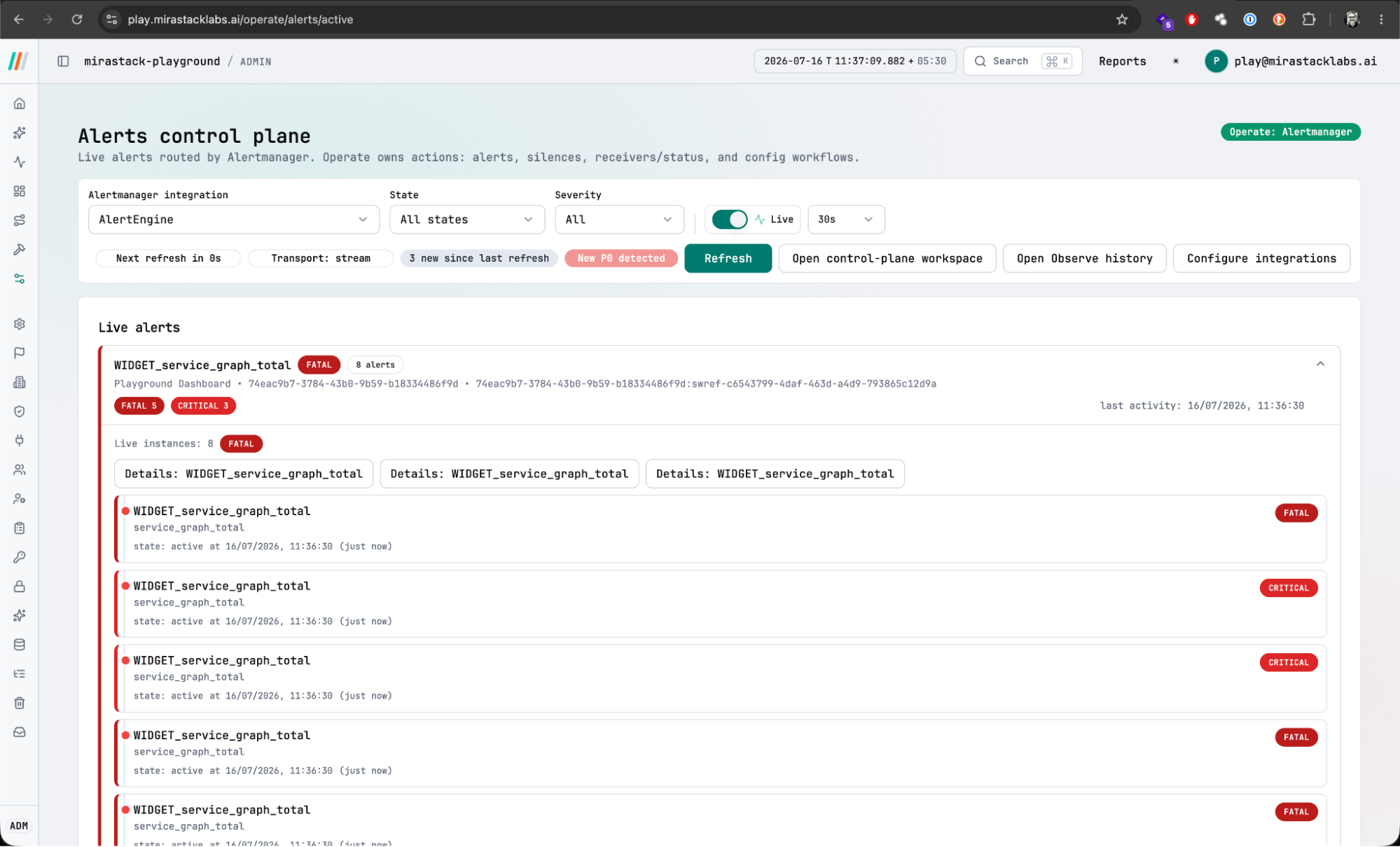Viewport: 1400px width, 847px height.
Task: Open the route/workflow icon in the sidebar
Action: coord(20,220)
